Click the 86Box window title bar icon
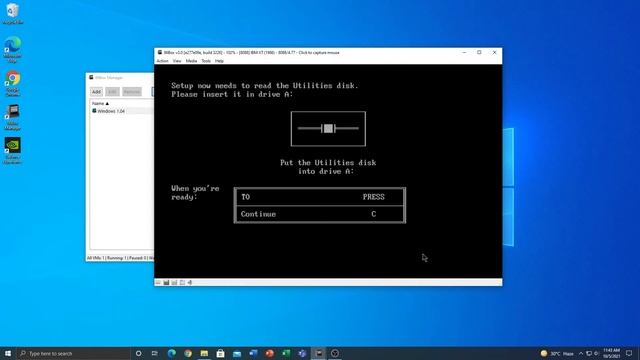Image resolution: width=640 pixels, height=360 pixels. pyautogui.click(x=160, y=53)
